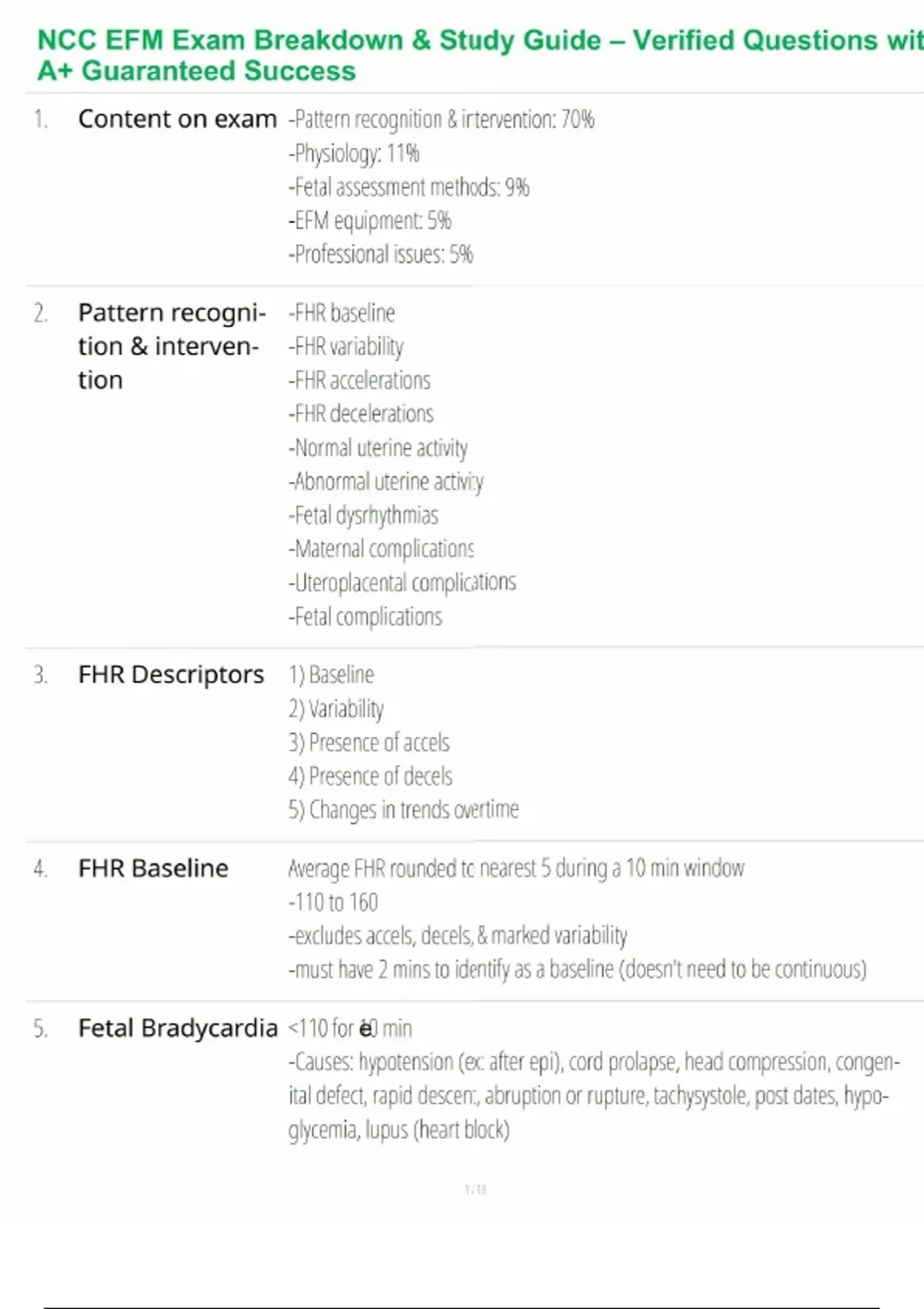Click the 'Physiology: 11%' entry
Screen dimensions: 924x1309
coord(354,153)
